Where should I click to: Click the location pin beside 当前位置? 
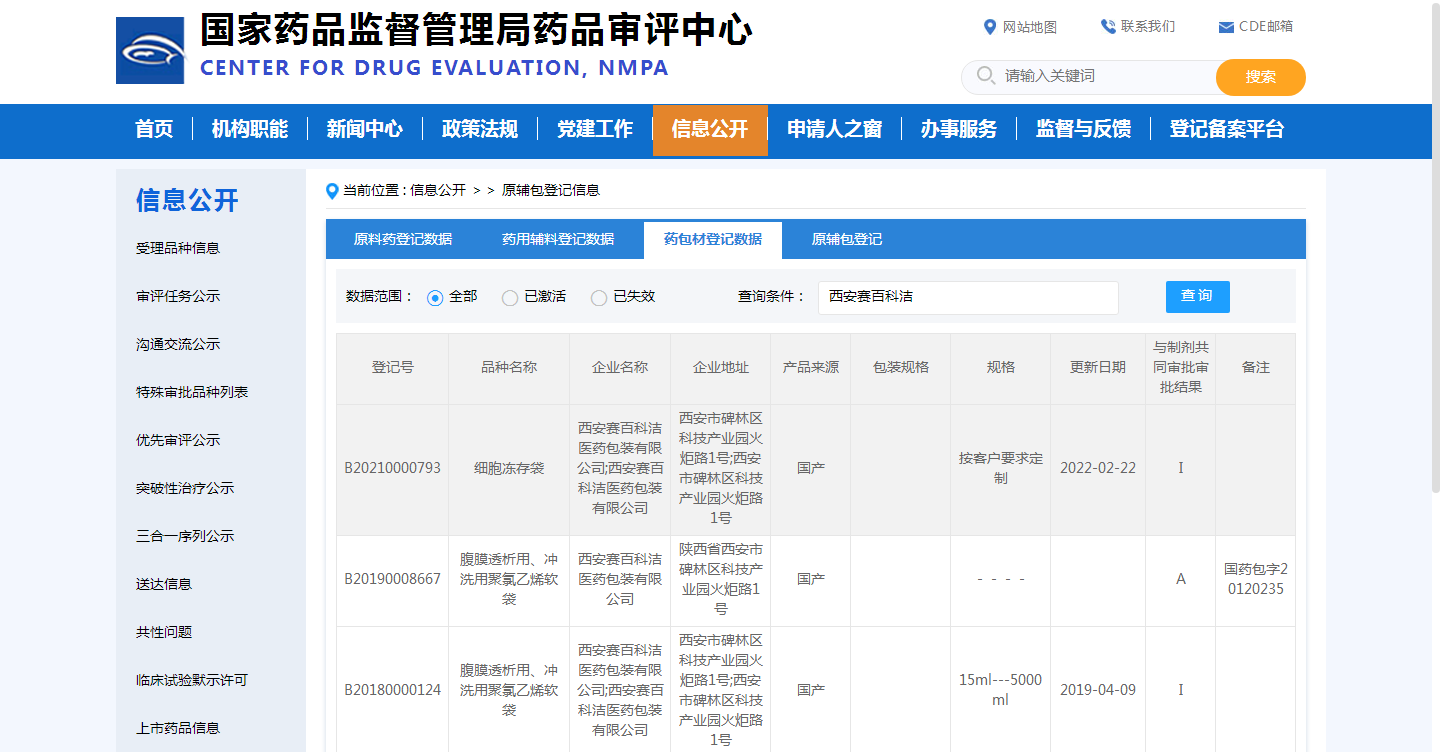click(333, 191)
